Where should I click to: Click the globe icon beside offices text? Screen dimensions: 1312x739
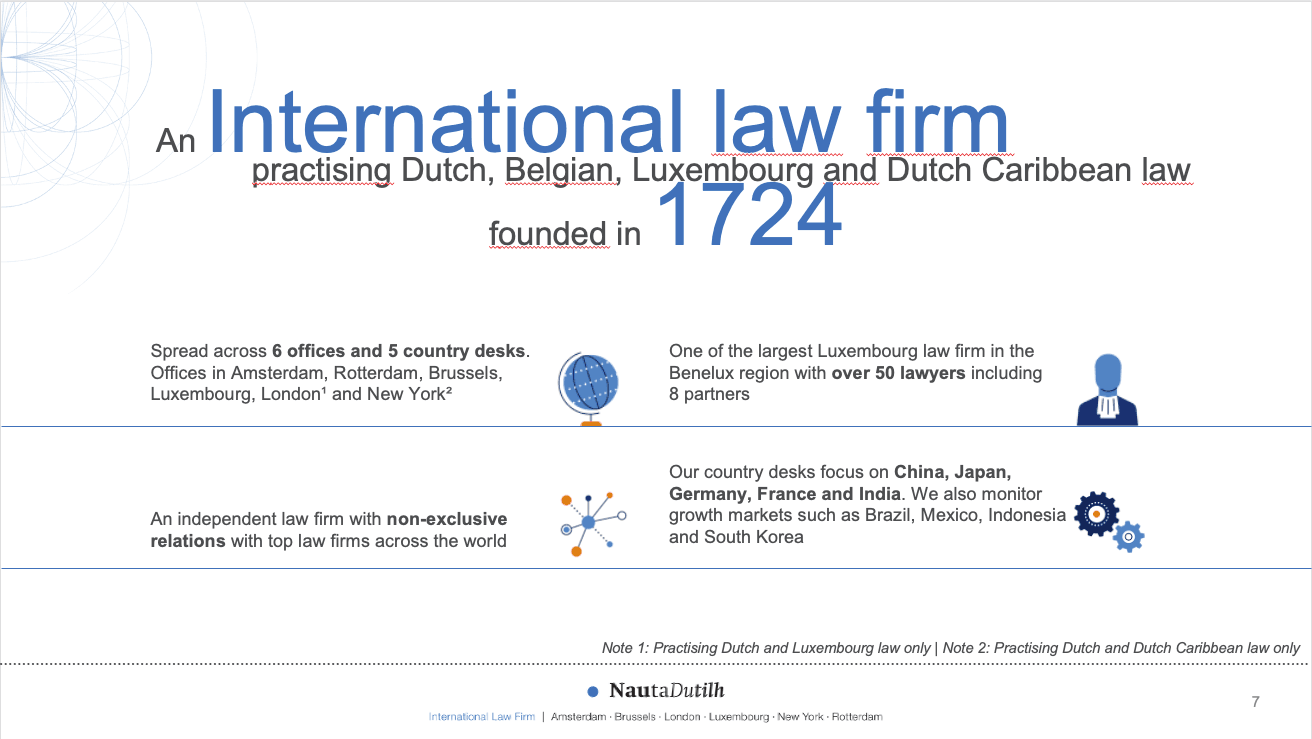589,389
